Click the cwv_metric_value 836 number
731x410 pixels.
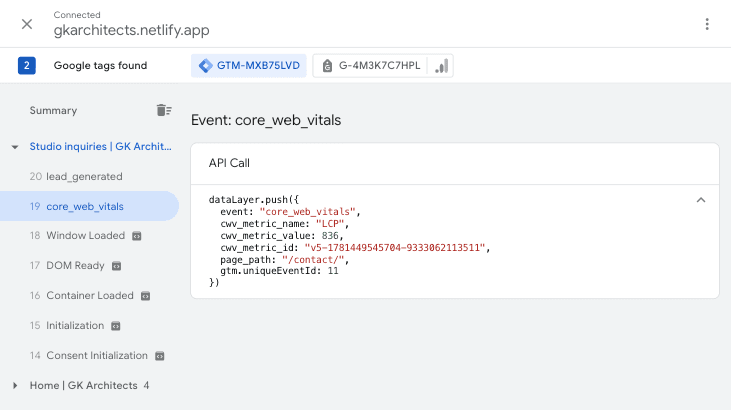330,236
